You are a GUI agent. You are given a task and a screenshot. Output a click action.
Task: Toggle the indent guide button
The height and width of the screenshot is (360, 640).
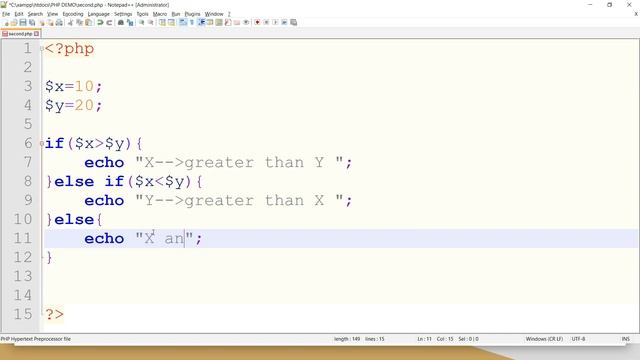[201, 22]
